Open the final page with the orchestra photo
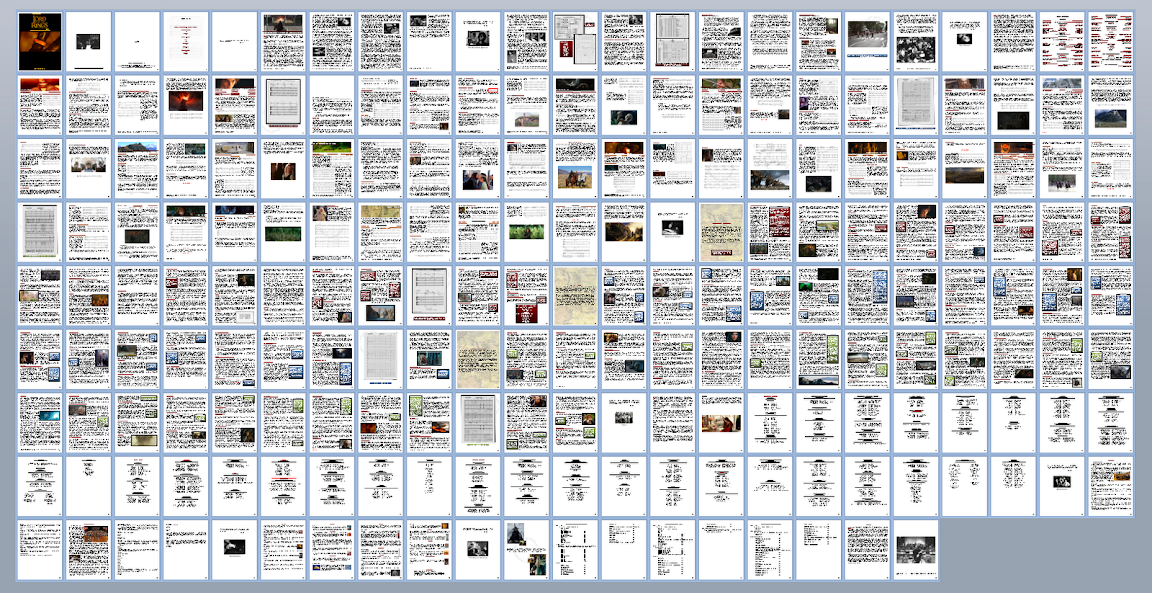The image size is (1152, 593). (915, 550)
